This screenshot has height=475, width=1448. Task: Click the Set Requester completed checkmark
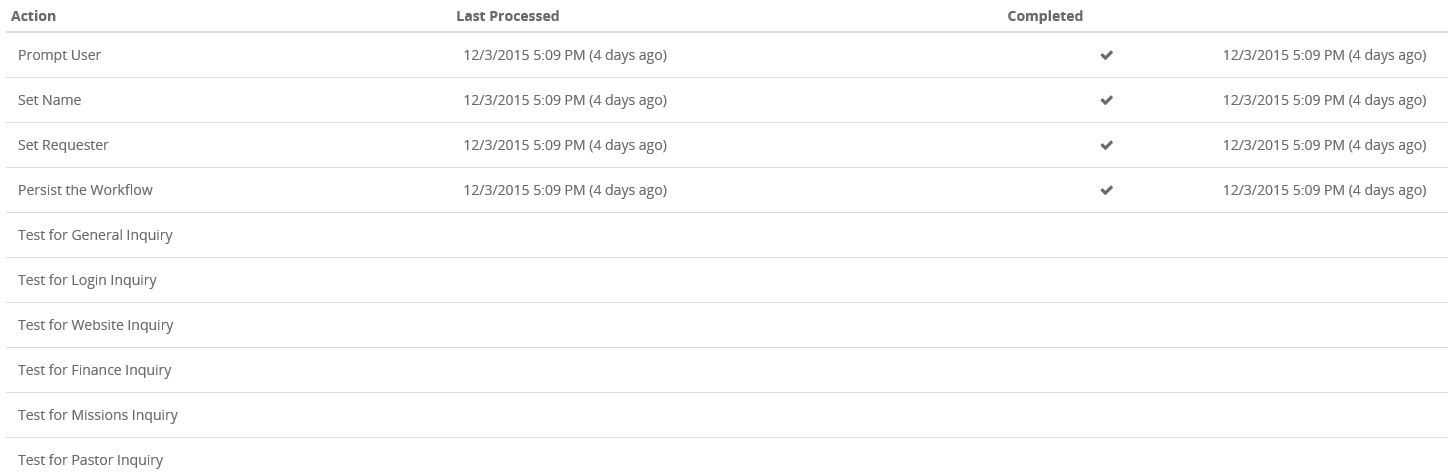tap(1106, 146)
